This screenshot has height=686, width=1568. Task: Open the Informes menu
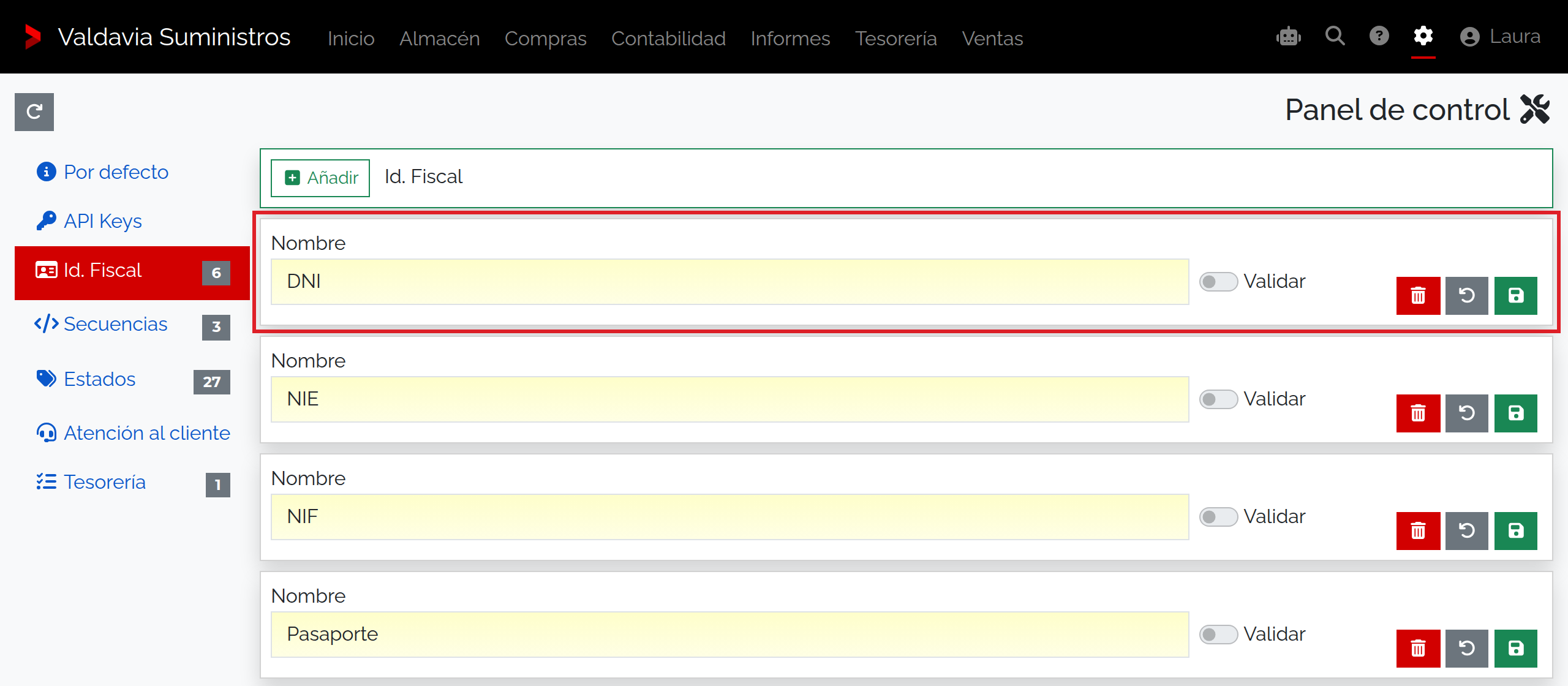[x=790, y=38]
